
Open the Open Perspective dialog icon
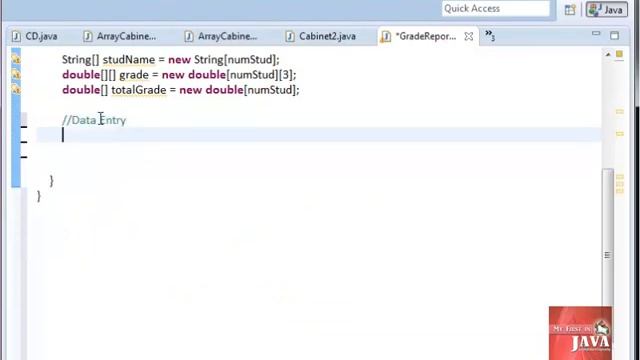pos(570,9)
